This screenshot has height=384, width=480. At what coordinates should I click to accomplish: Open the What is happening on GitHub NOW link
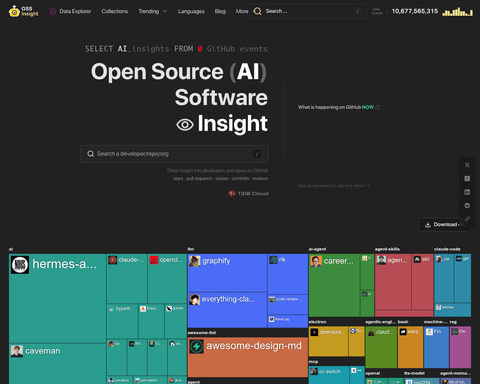click(x=339, y=107)
